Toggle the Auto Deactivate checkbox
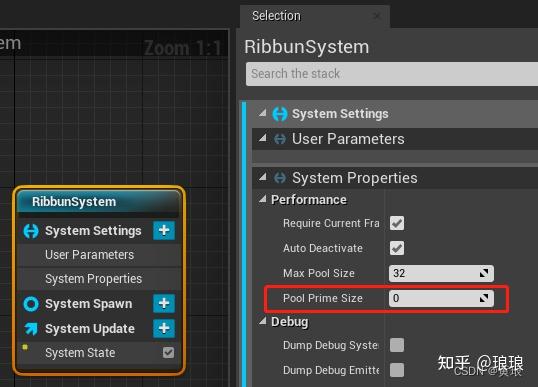 coord(397,248)
